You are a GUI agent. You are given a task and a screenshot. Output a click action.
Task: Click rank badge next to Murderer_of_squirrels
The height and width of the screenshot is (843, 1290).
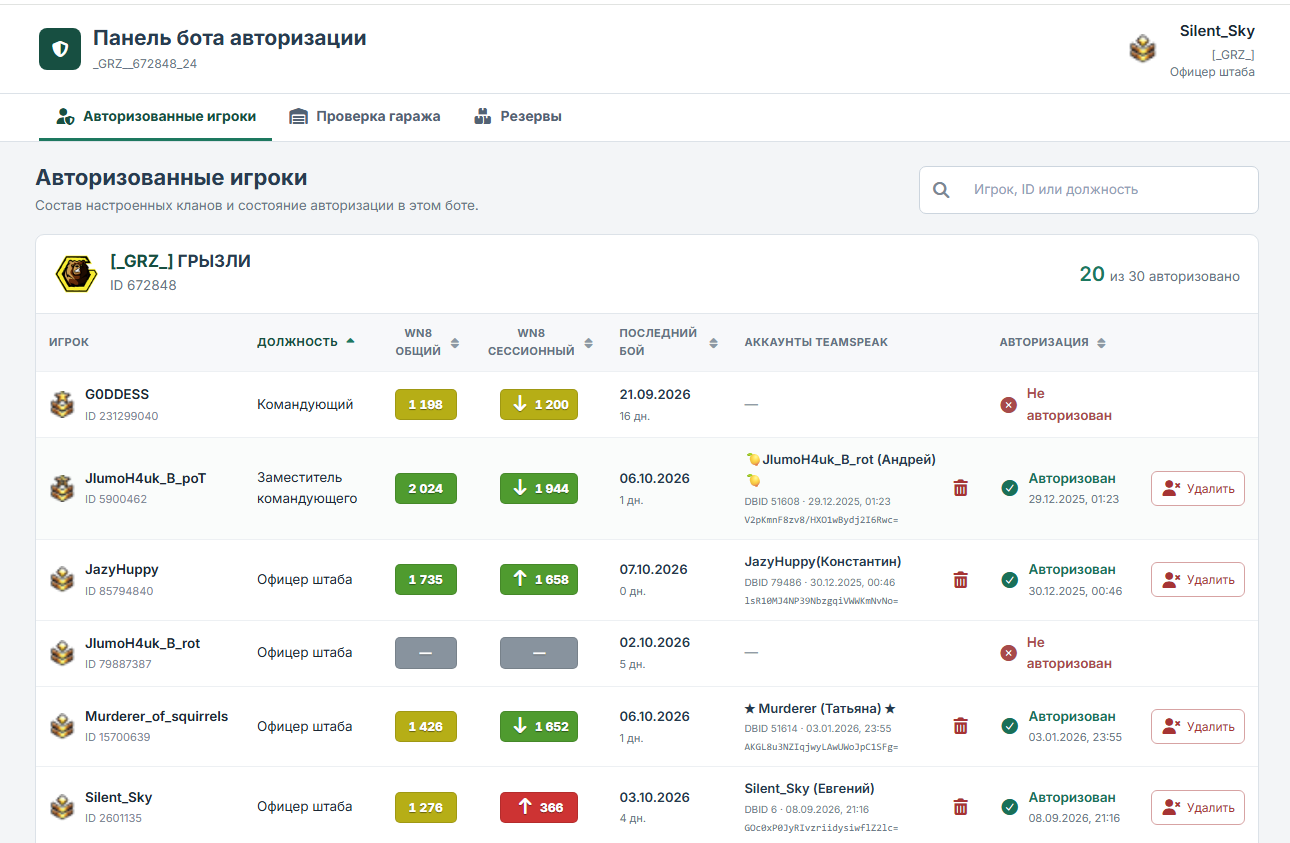(62, 727)
